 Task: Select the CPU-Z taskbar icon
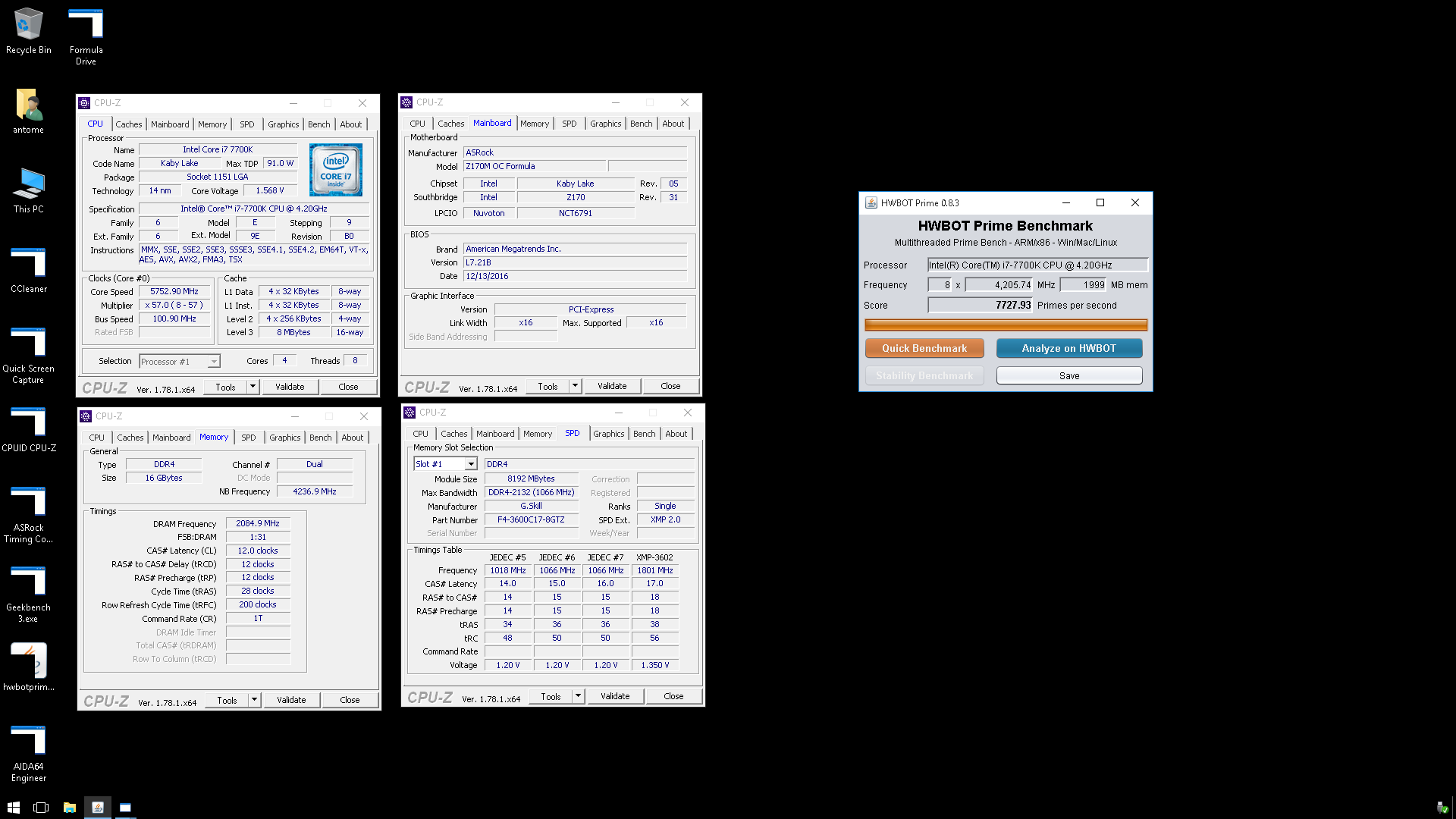[x=125, y=808]
